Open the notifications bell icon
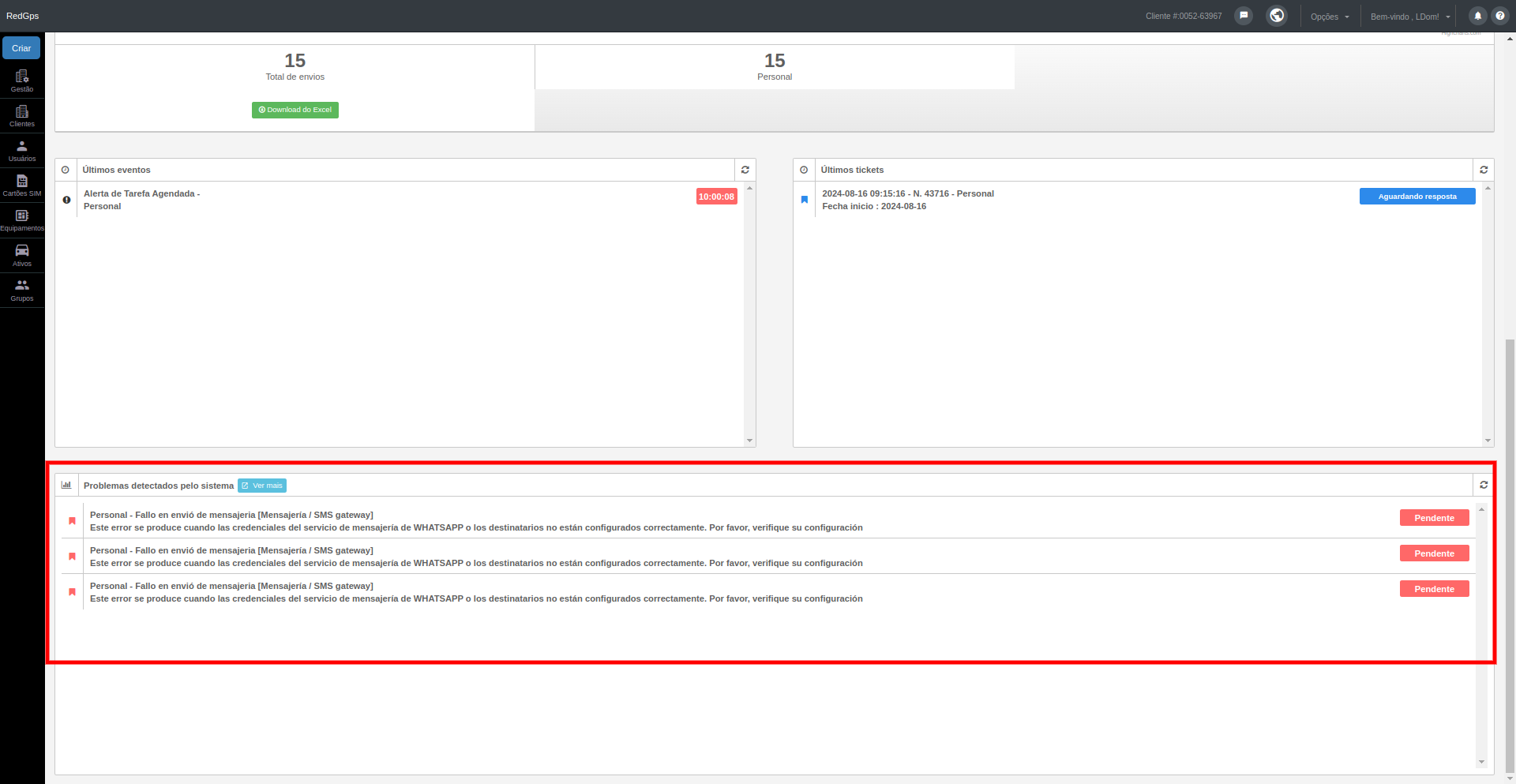The image size is (1516, 784). pos(1477,16)
